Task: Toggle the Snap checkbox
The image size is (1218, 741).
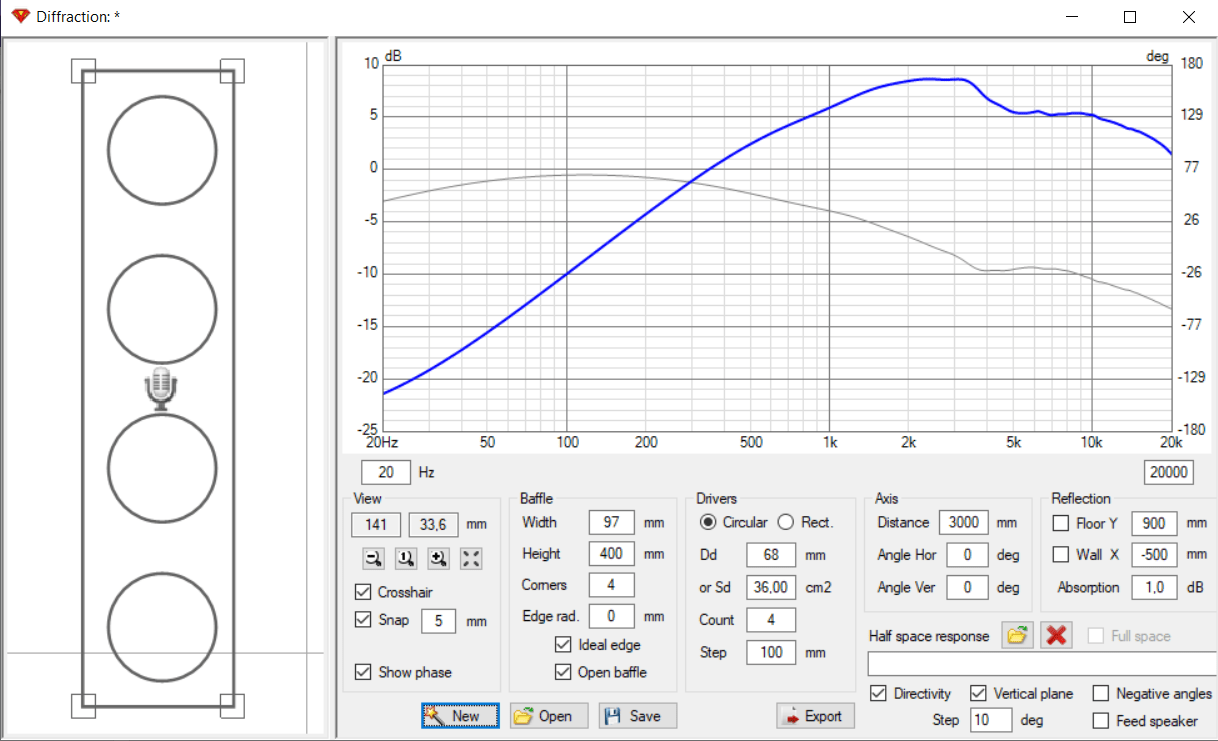Action: pyautogui.click(x=363, y=620)
